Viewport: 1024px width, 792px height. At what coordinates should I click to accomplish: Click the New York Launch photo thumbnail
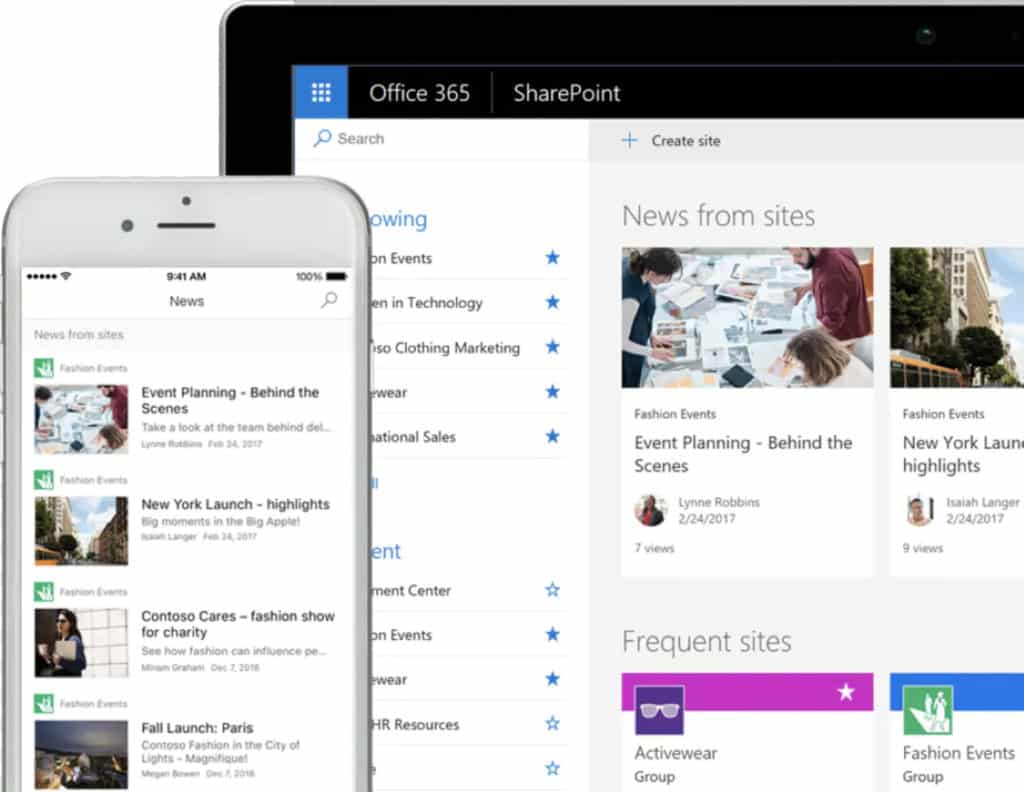pos(81,531)
